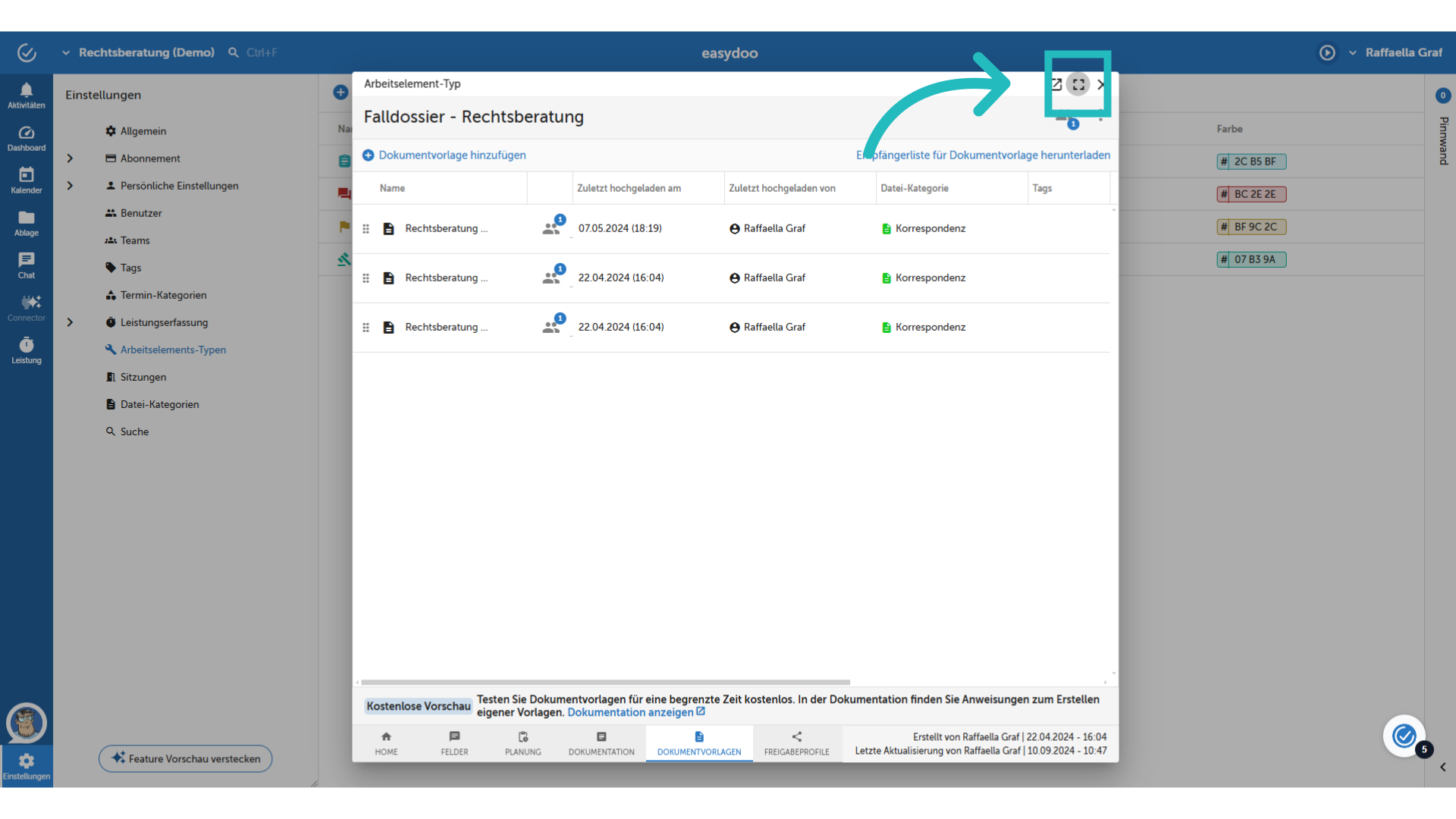The image size is (1456, 819).
Task: Sort by the Name column header
Action: pos(392,188)
